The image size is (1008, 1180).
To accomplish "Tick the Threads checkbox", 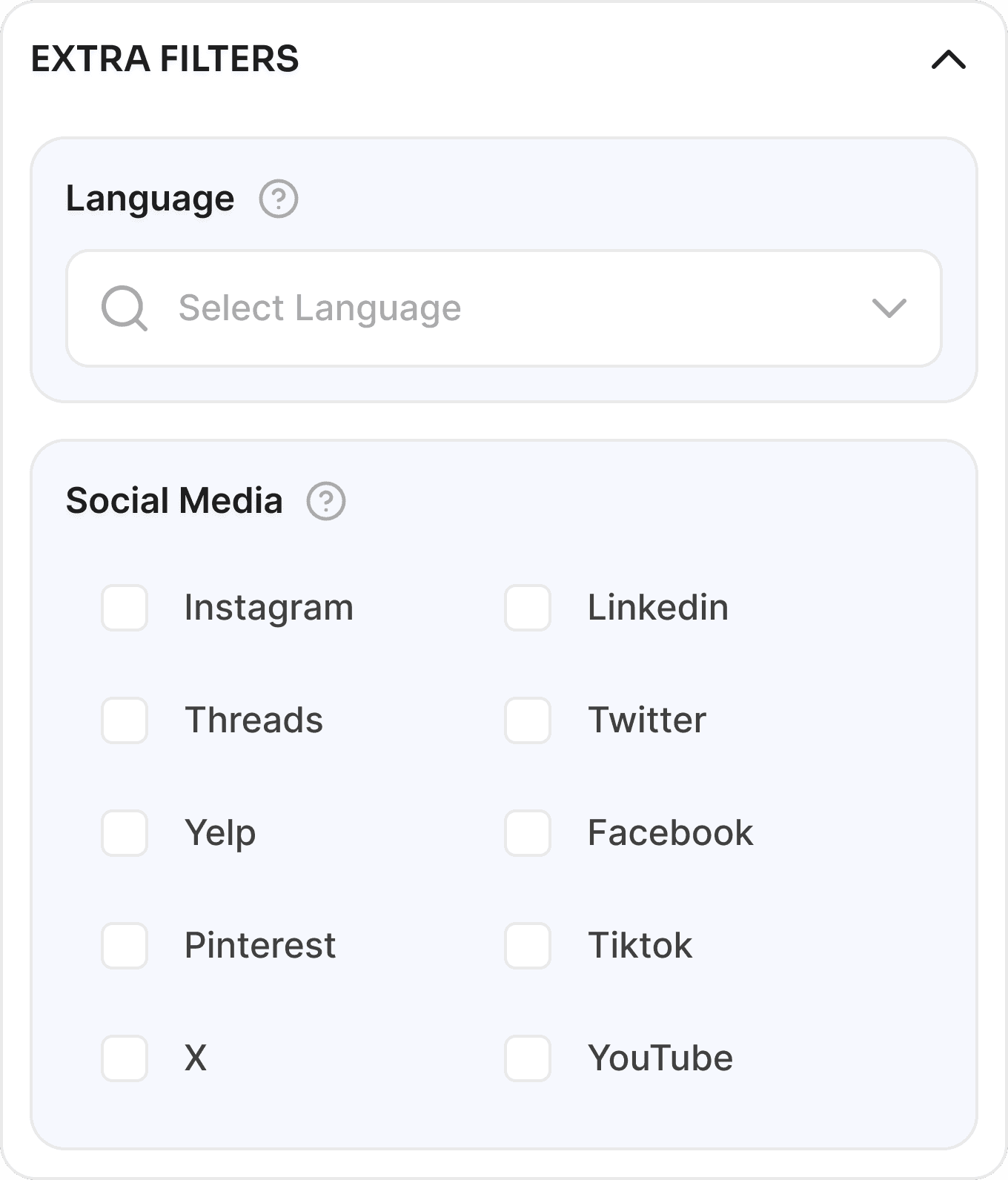I will (125, 720).
